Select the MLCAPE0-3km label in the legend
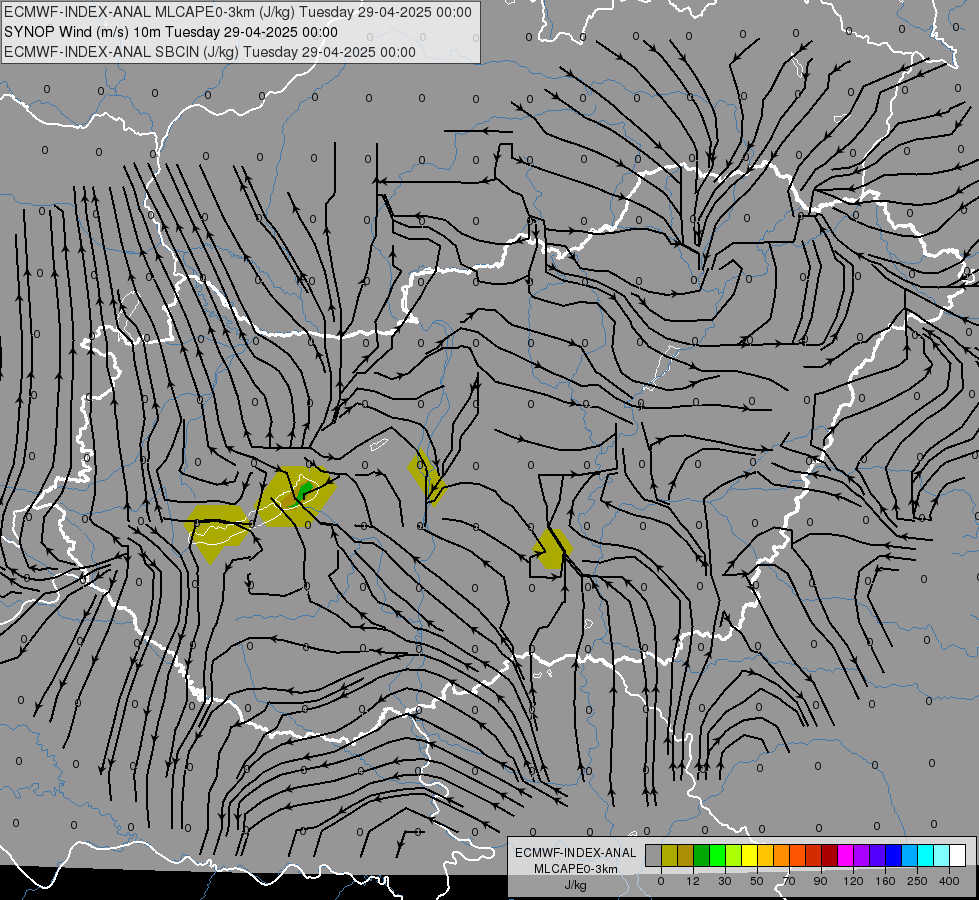 point(576,869)
